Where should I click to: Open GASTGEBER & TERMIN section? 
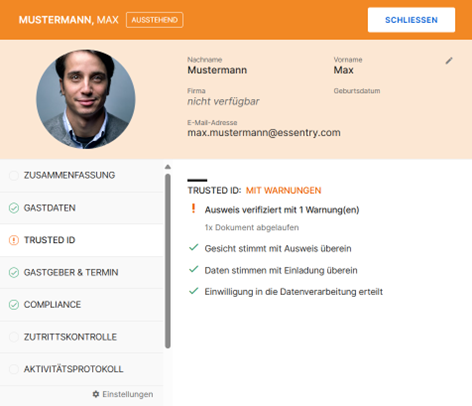(x=82, y=272)
